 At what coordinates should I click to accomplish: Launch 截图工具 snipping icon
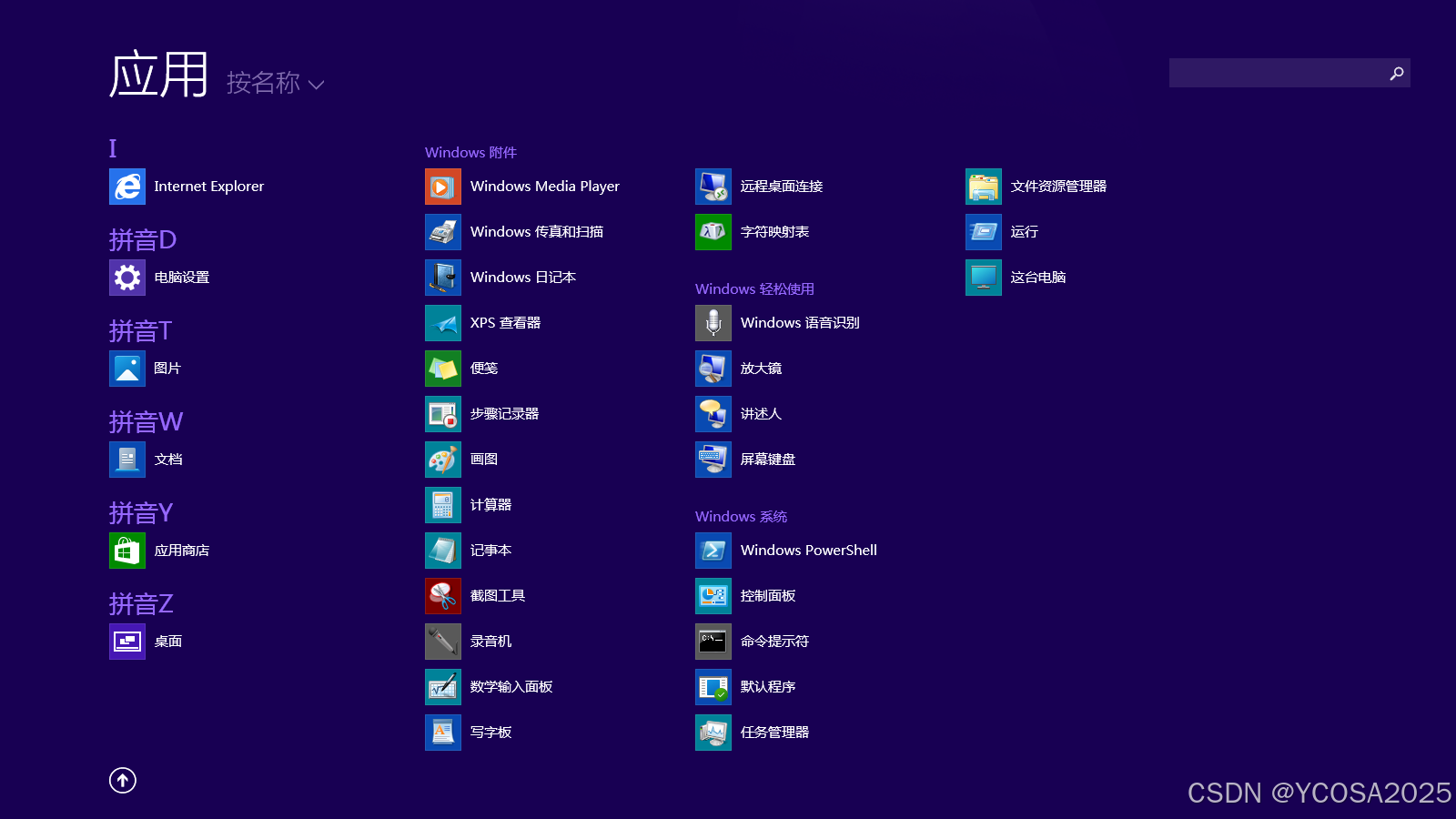443,596
